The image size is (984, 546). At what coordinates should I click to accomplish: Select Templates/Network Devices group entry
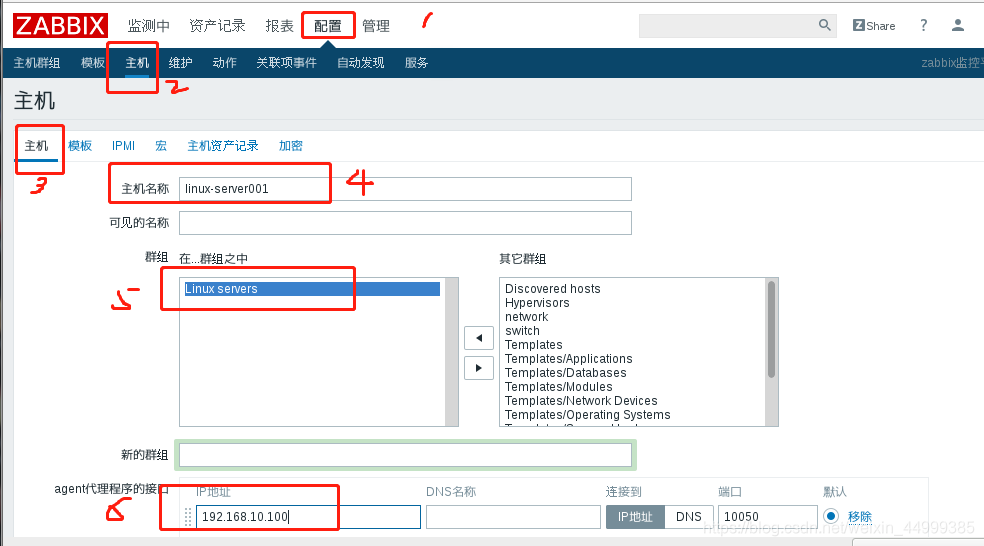(x=581, y=400)
